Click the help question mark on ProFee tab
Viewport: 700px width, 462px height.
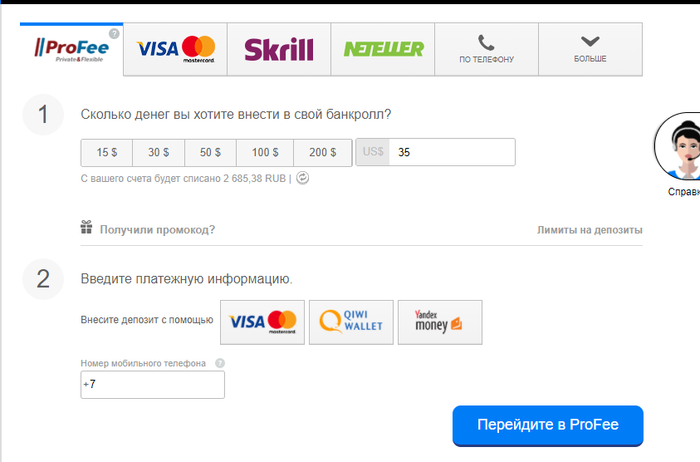click(114, 33)
